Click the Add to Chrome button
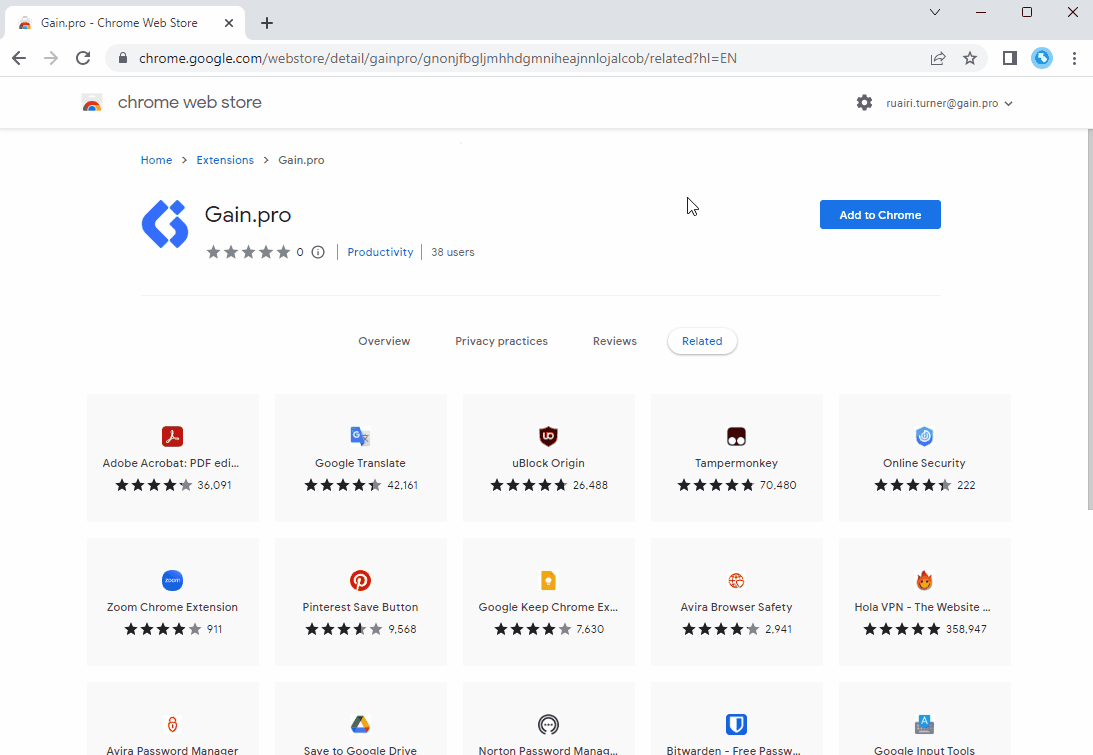 click(879, 214)
